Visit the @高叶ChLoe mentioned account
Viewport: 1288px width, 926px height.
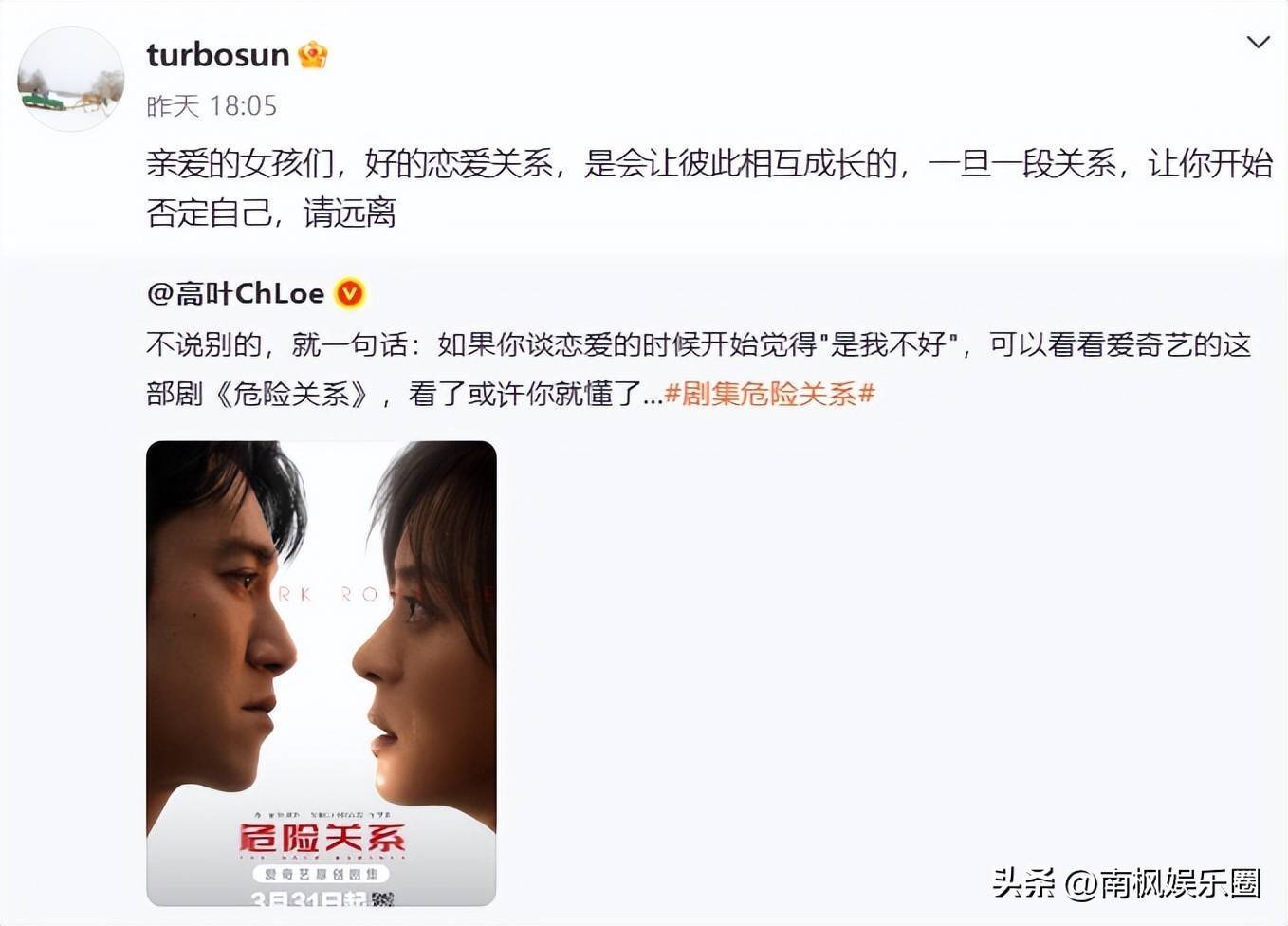point(235,293)
